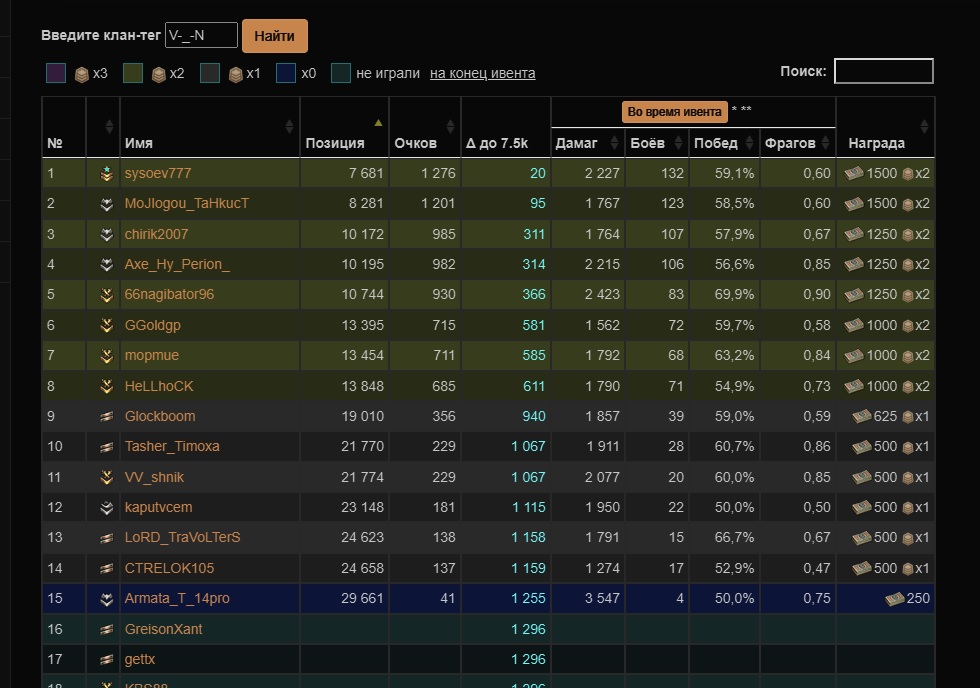
Task: Click the crate icon in the x3 legend
Action: coord(82,73)
